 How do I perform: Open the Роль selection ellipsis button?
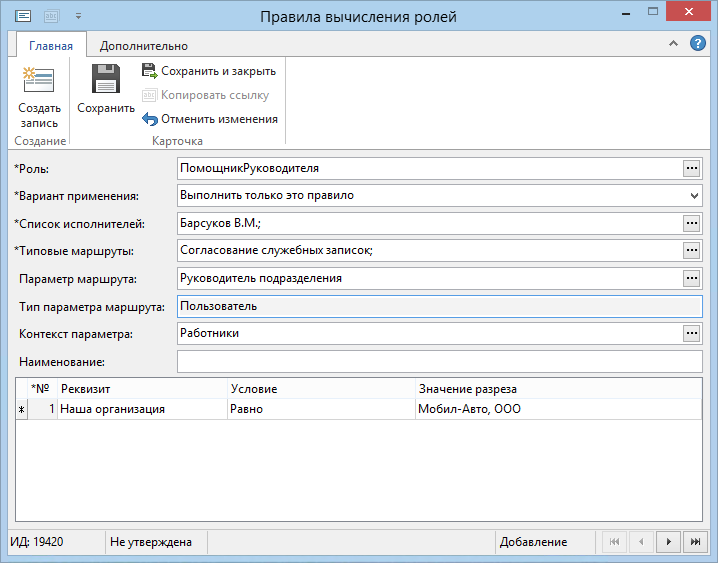(691, 168)
